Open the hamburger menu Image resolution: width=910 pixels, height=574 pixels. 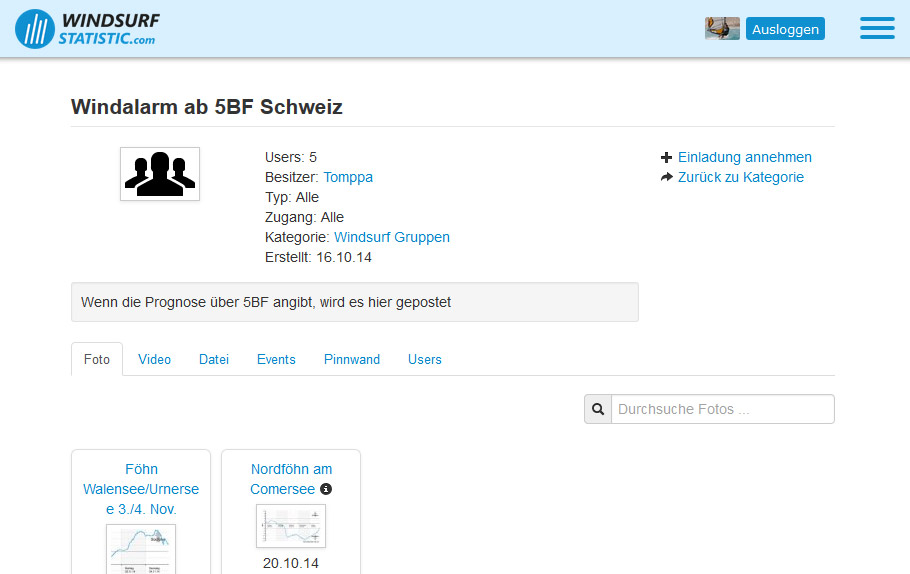point(877,28)
